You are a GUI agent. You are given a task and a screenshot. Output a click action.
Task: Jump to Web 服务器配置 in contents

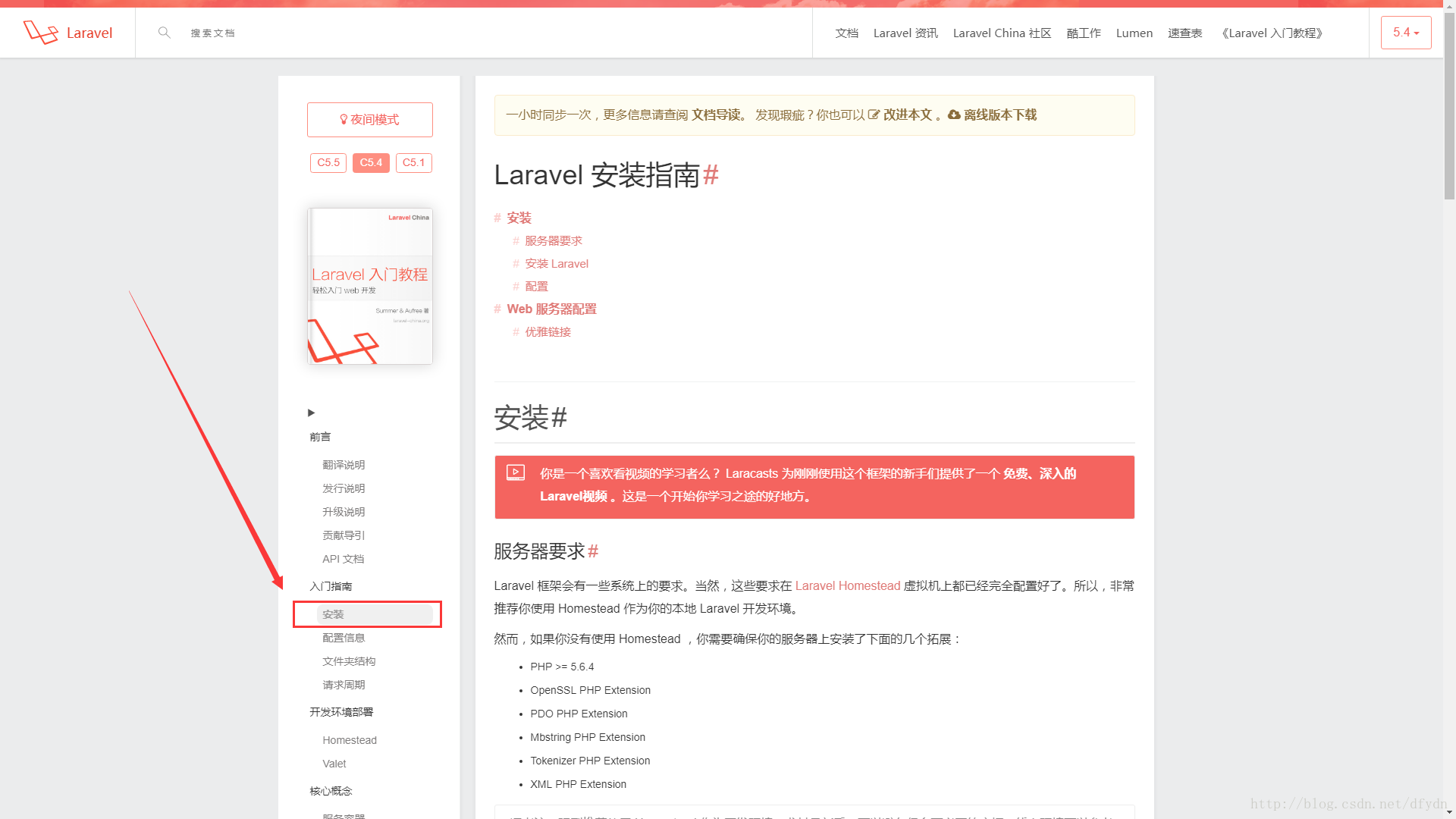pos(551,309)
